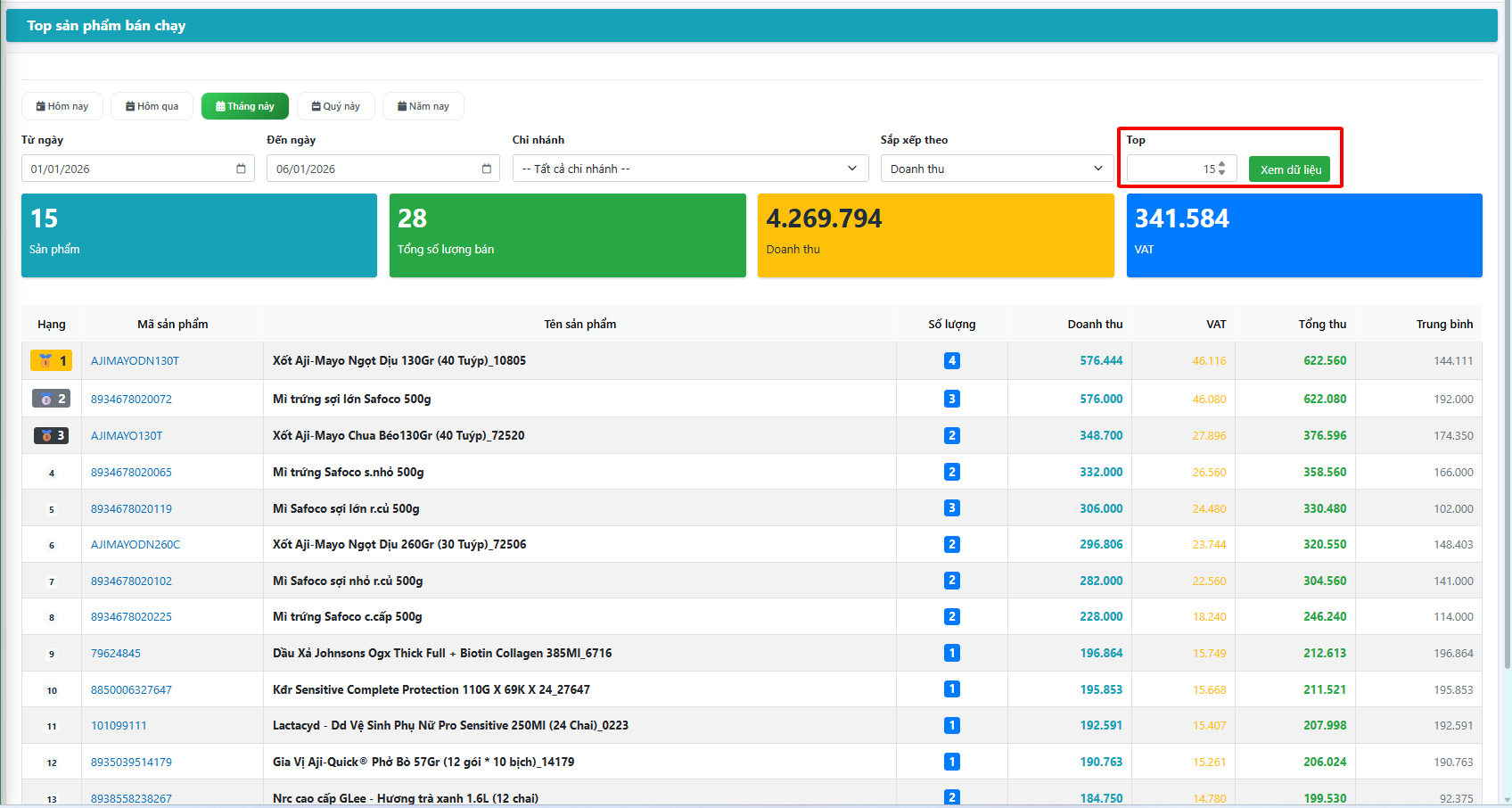Viewport: 1512px width, 808px height.
Task: Open product code AJIMAYODN130T link
Action: (x=135, y=361)
